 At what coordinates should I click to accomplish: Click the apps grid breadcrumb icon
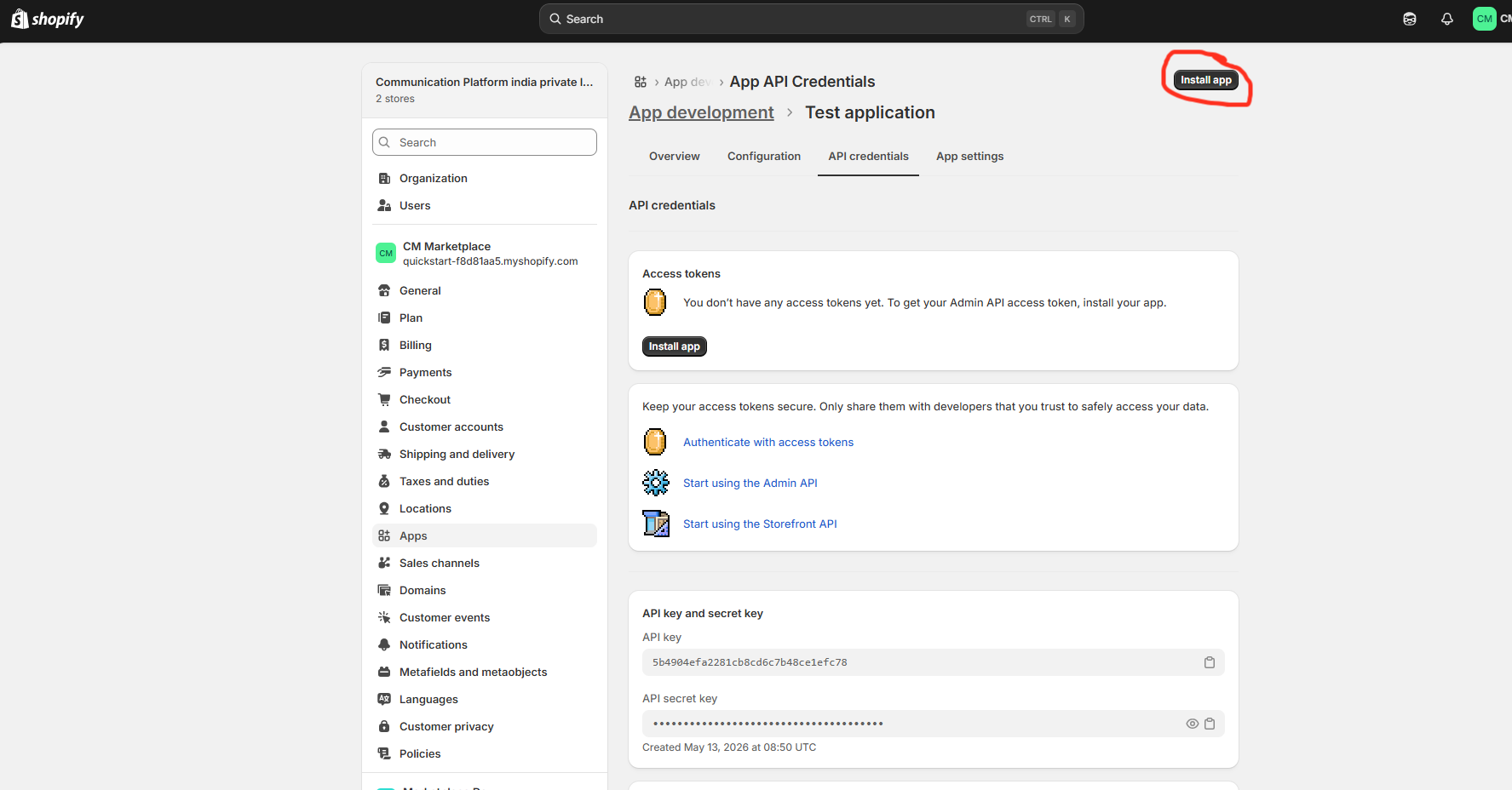pyautogui.click(x=641, y=82)
